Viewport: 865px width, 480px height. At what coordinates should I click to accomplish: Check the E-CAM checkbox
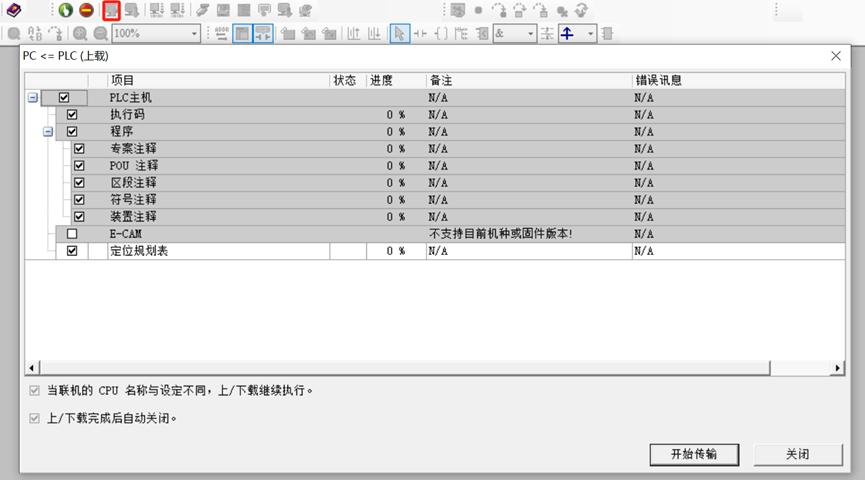(72, 234)
